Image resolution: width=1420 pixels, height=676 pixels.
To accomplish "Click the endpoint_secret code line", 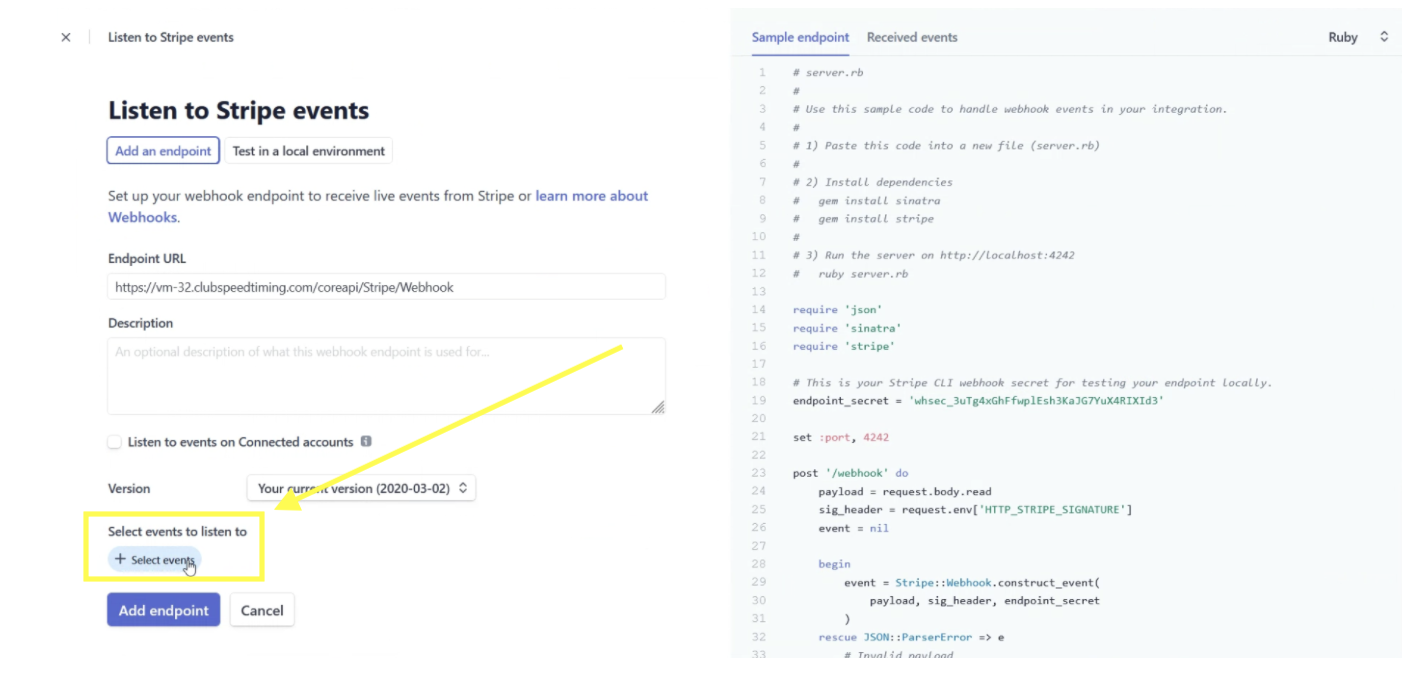I will [x=978, y=400].
